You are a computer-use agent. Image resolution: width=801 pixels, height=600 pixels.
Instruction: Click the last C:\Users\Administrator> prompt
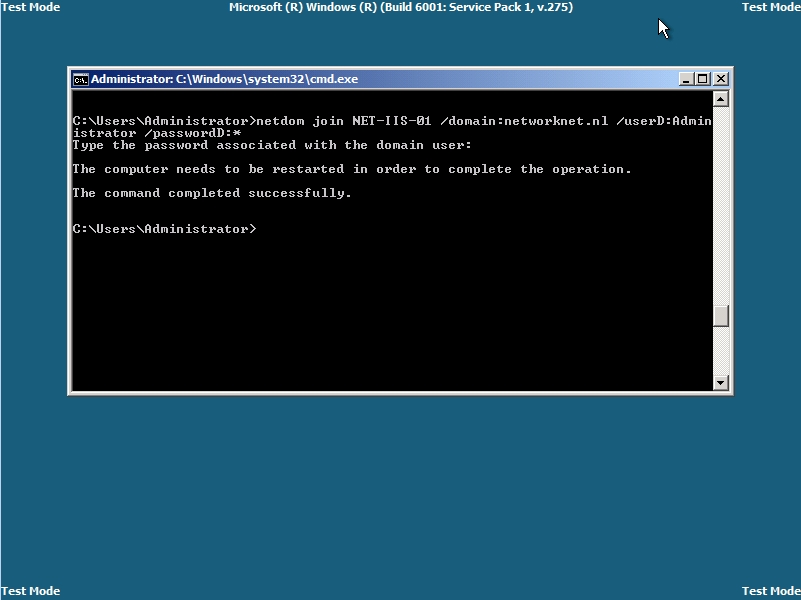(x=164, y=229)
